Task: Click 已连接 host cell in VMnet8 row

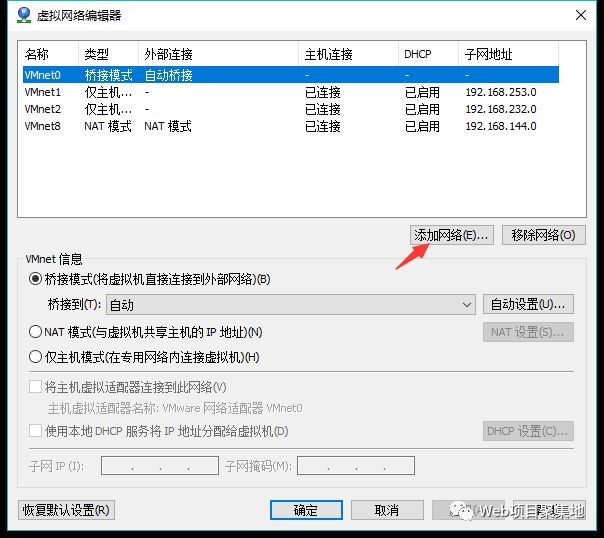Action: tap(323, 126)
